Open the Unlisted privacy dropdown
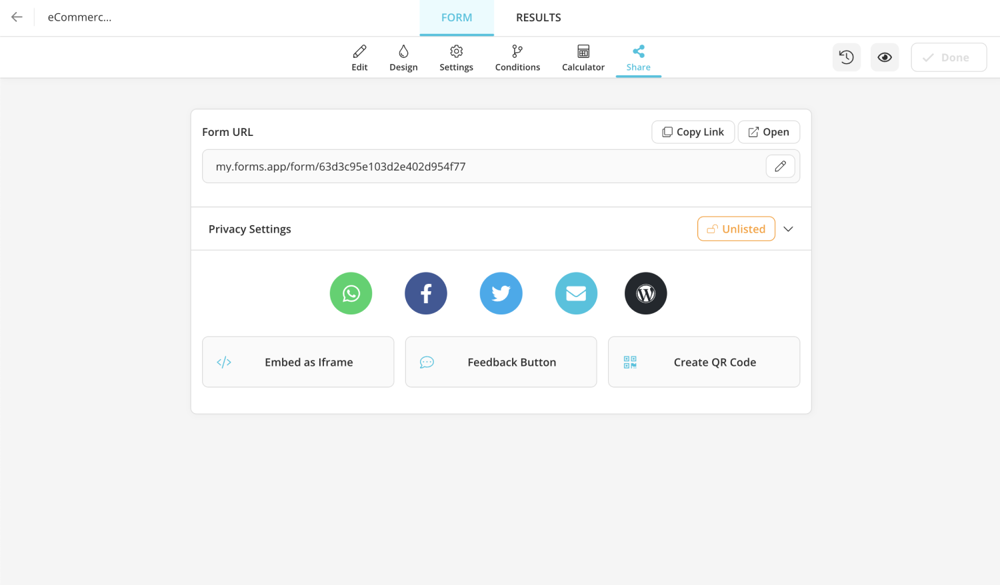 (736, 229)
